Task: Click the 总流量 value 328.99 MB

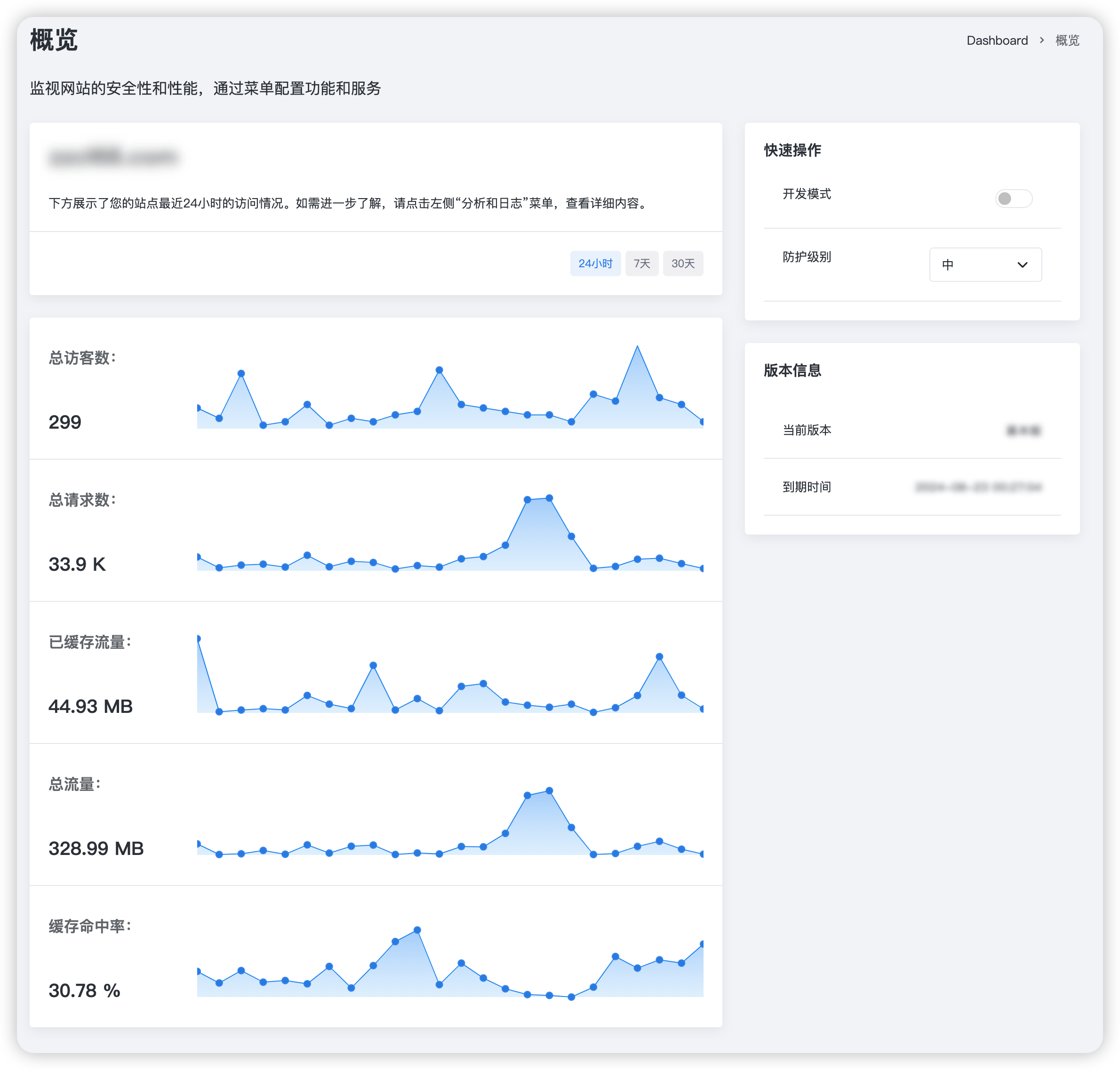Action: click(x=96, y=848)
